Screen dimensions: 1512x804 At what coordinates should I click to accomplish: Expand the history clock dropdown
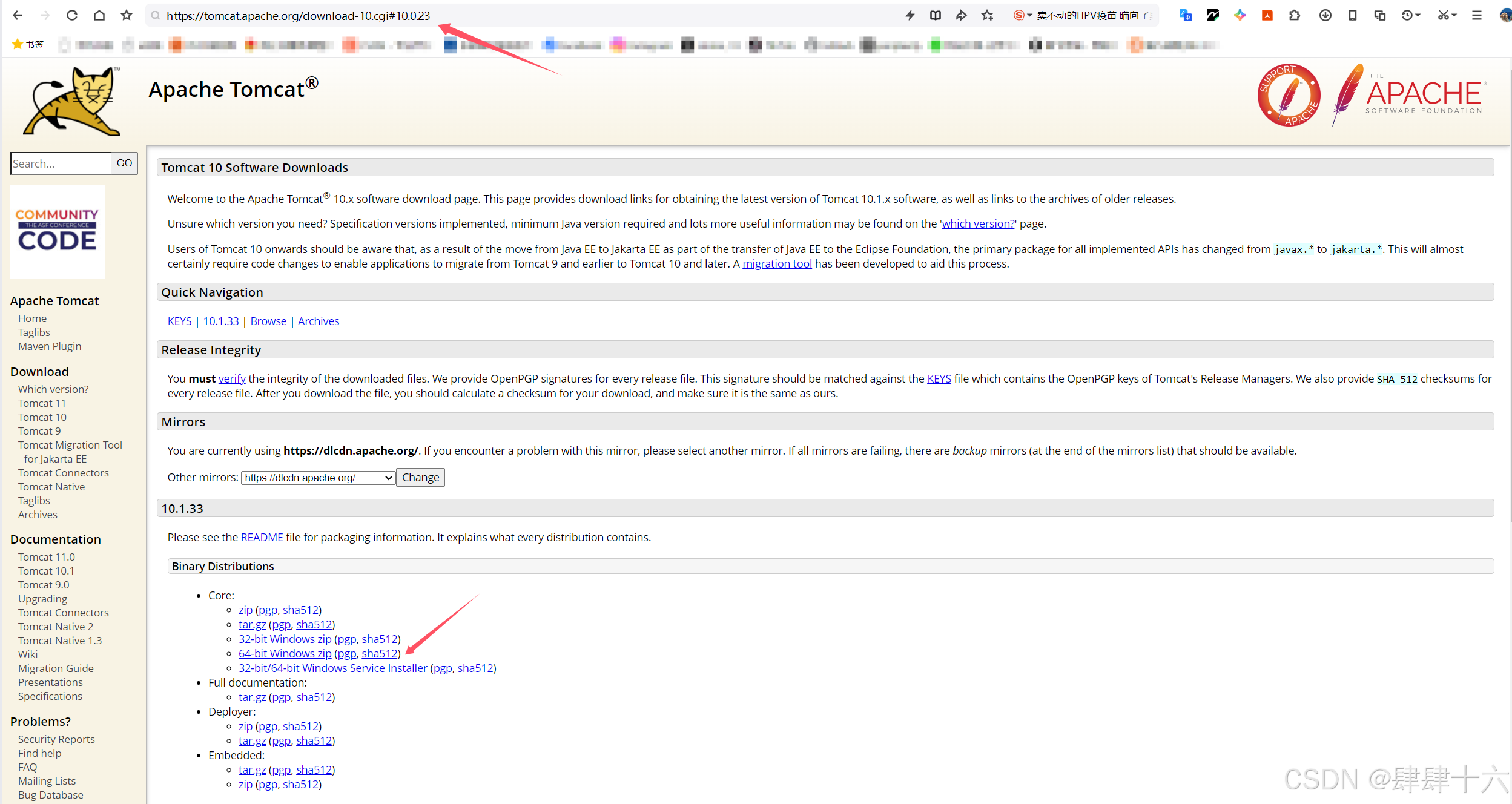click(1418, 15)
